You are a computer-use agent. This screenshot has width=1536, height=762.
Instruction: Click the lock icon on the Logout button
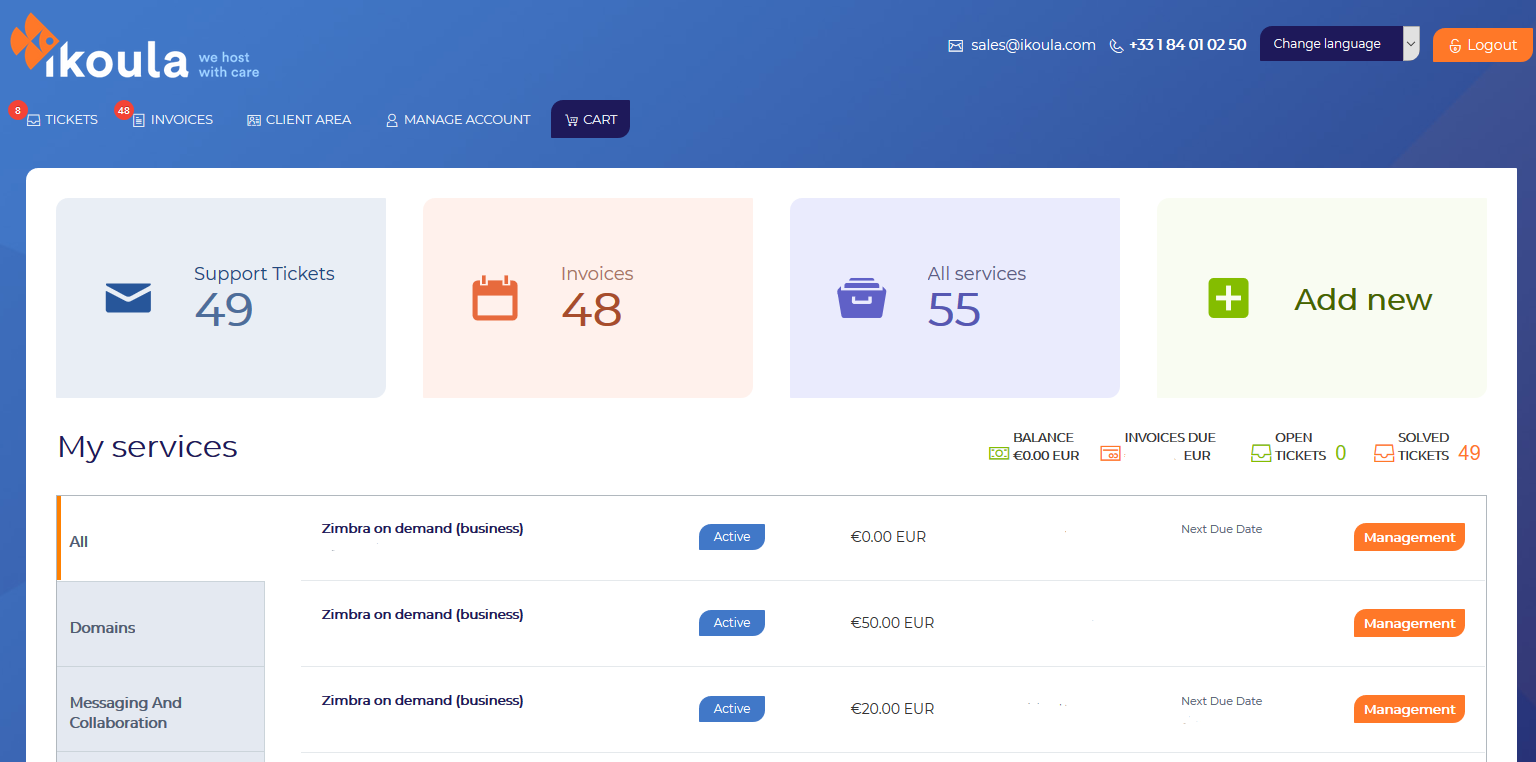1455,46
